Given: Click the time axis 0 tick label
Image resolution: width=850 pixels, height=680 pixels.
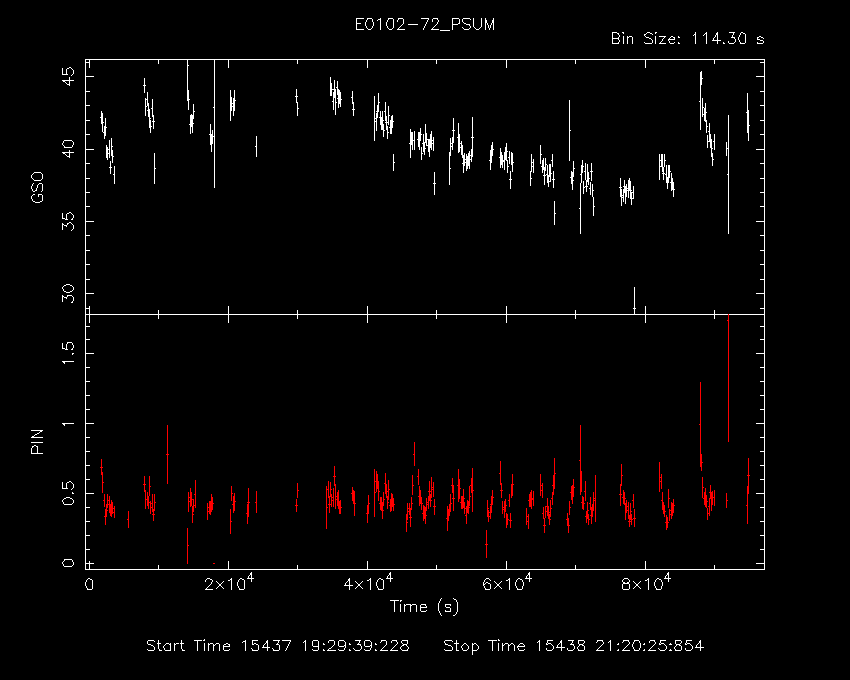Looking at the screenshot, I should tap(89, 585).
